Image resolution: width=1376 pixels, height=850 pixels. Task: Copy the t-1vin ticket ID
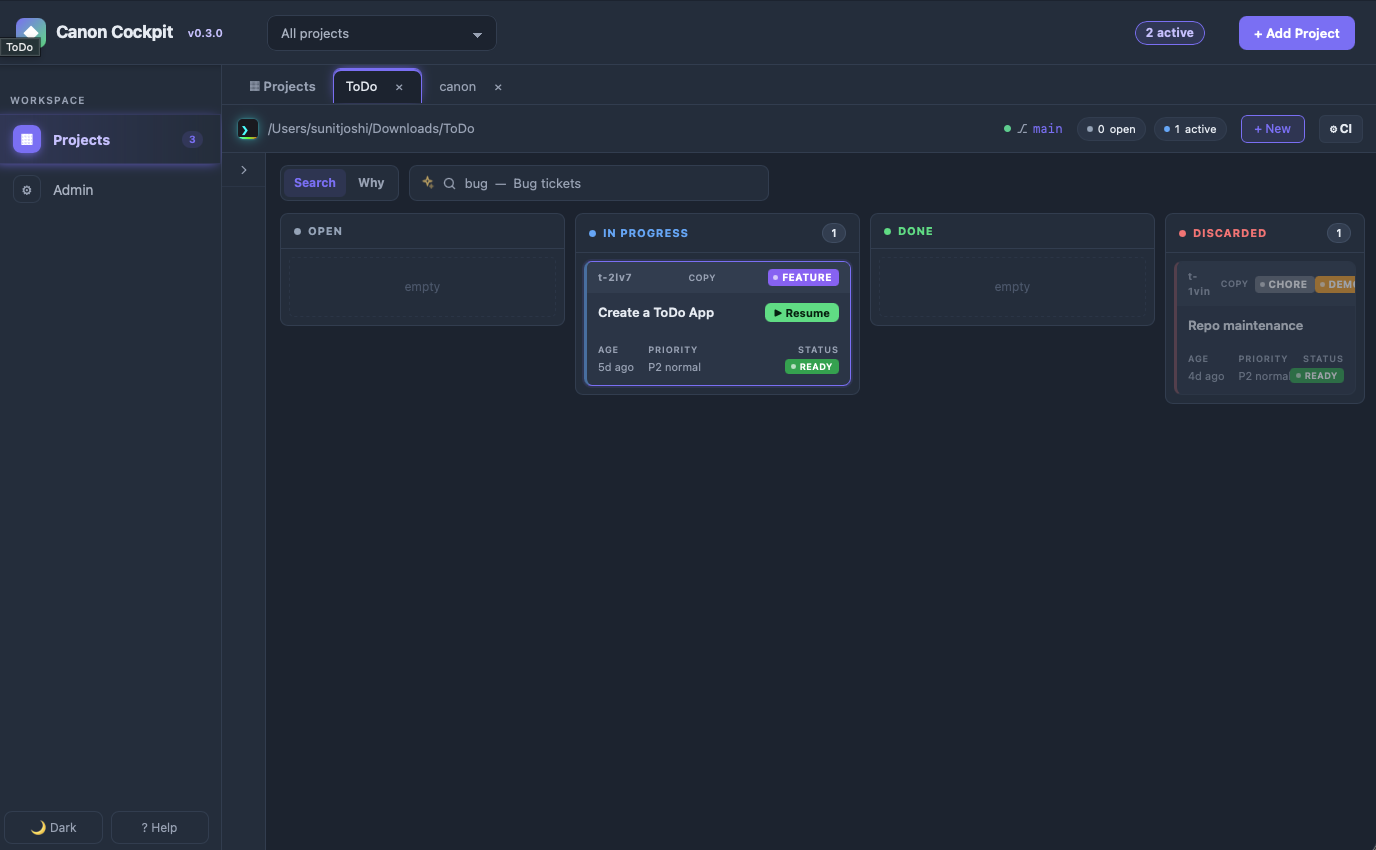coord(1234,284)
